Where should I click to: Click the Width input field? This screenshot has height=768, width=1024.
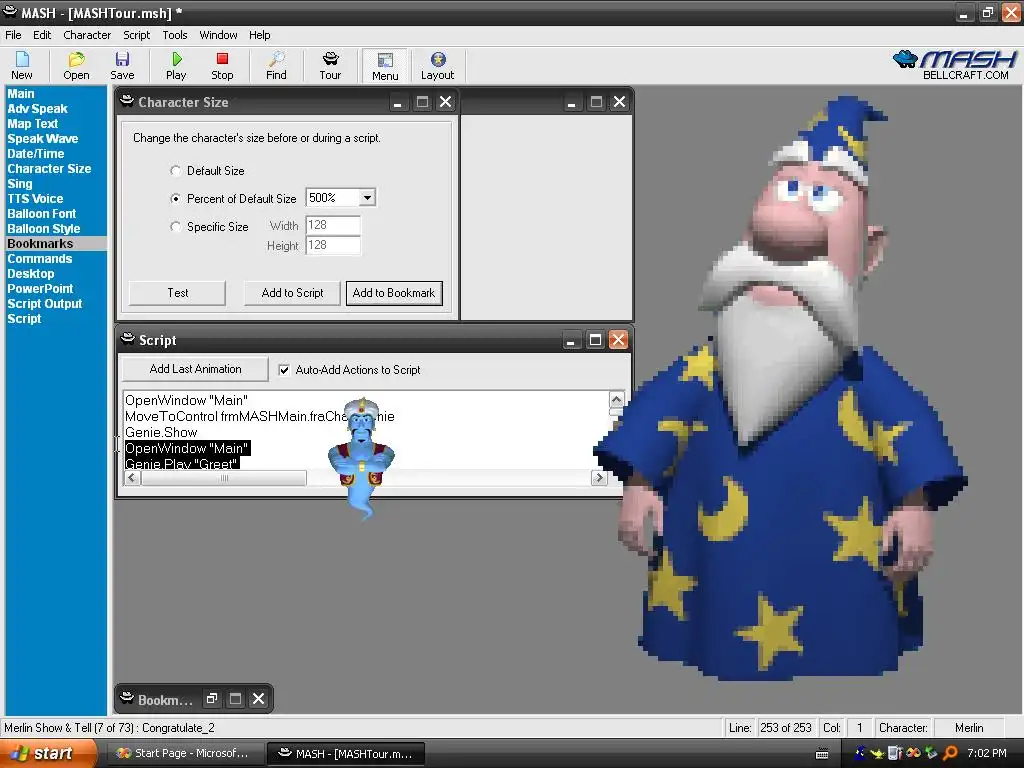coord(333,225)
